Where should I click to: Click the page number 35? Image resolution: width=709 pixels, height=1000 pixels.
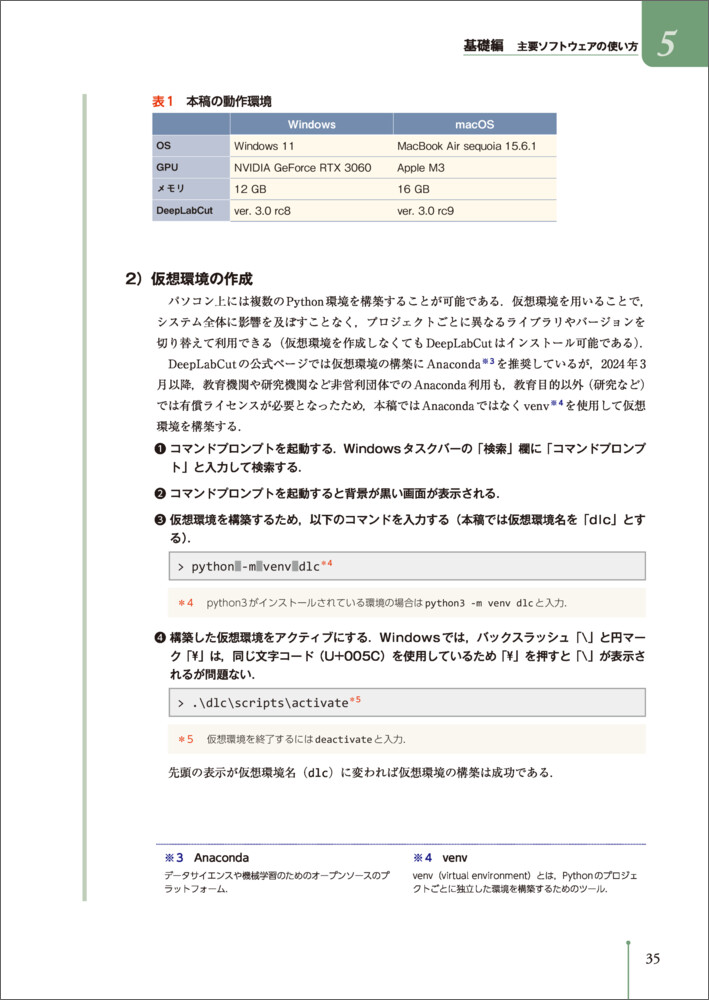coord(652,959)
